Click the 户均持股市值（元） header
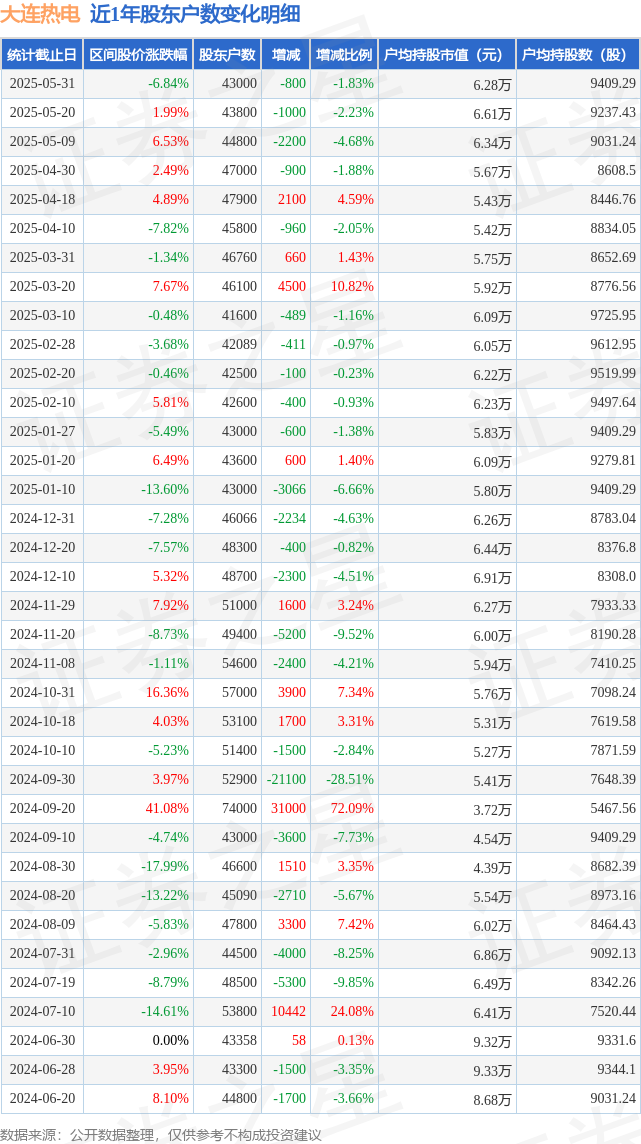Screen dimensions: 641x1144 point(448,55)
